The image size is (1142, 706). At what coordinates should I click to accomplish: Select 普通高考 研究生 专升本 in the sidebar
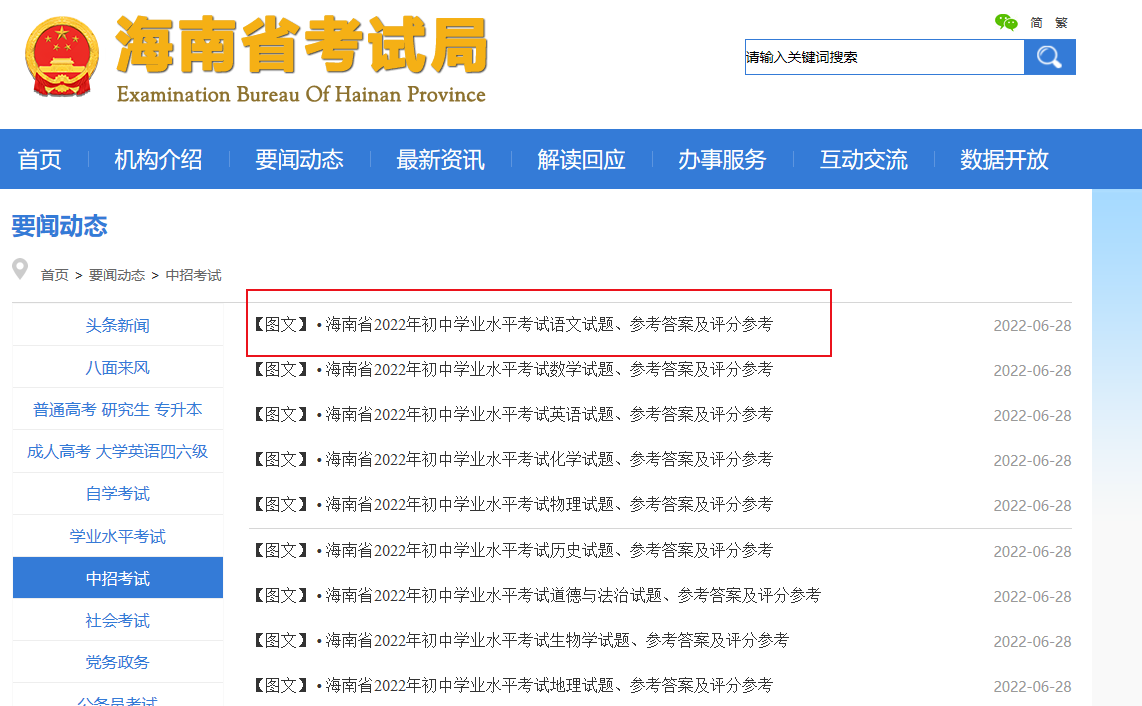[118, 409]
